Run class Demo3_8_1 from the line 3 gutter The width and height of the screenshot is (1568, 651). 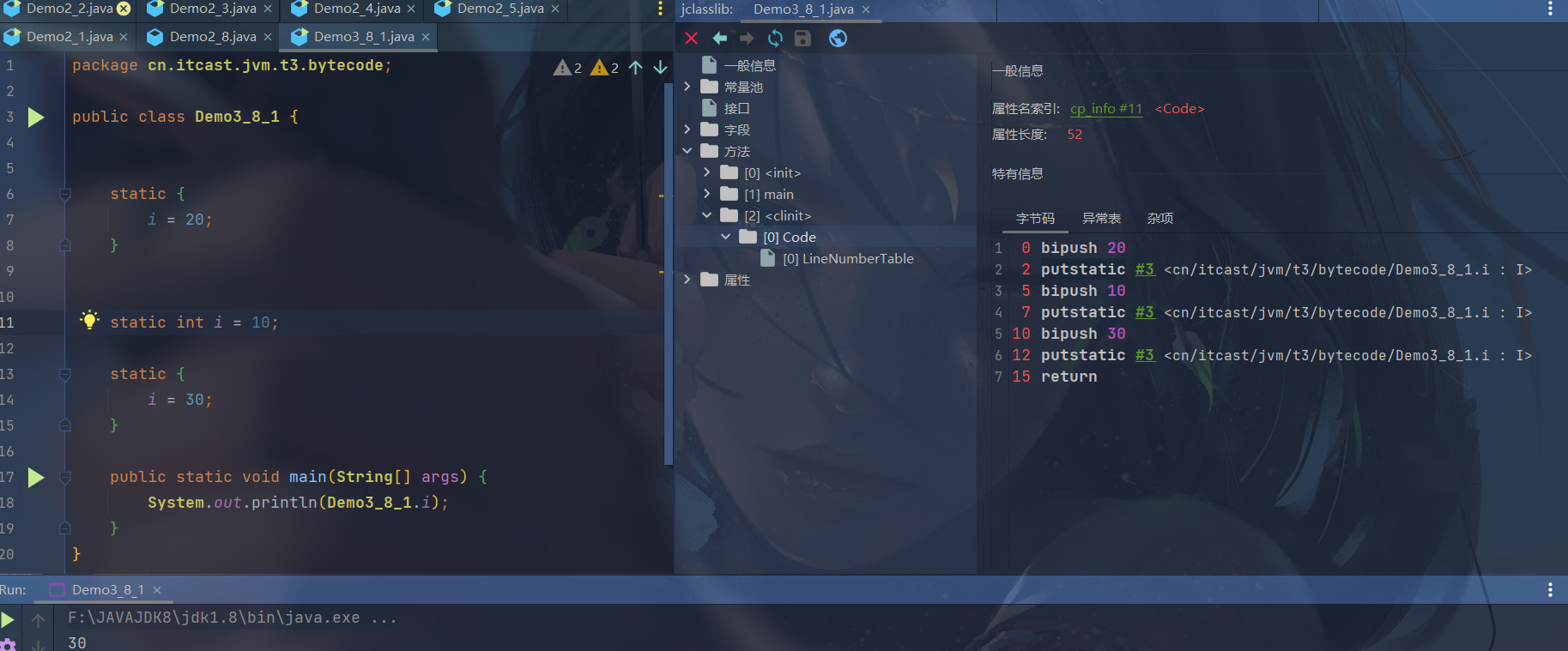(36, 117)
